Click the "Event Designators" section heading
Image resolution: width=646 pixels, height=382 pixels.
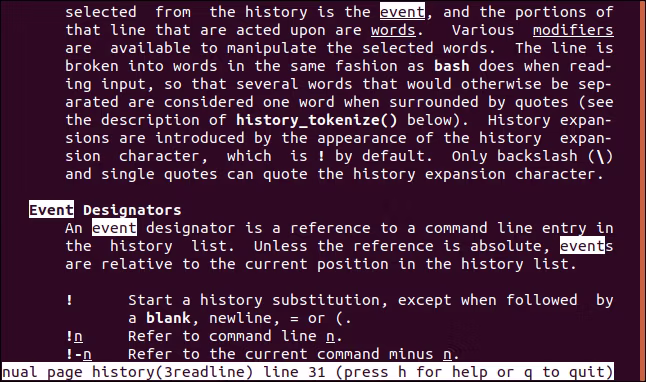[105, 210]
